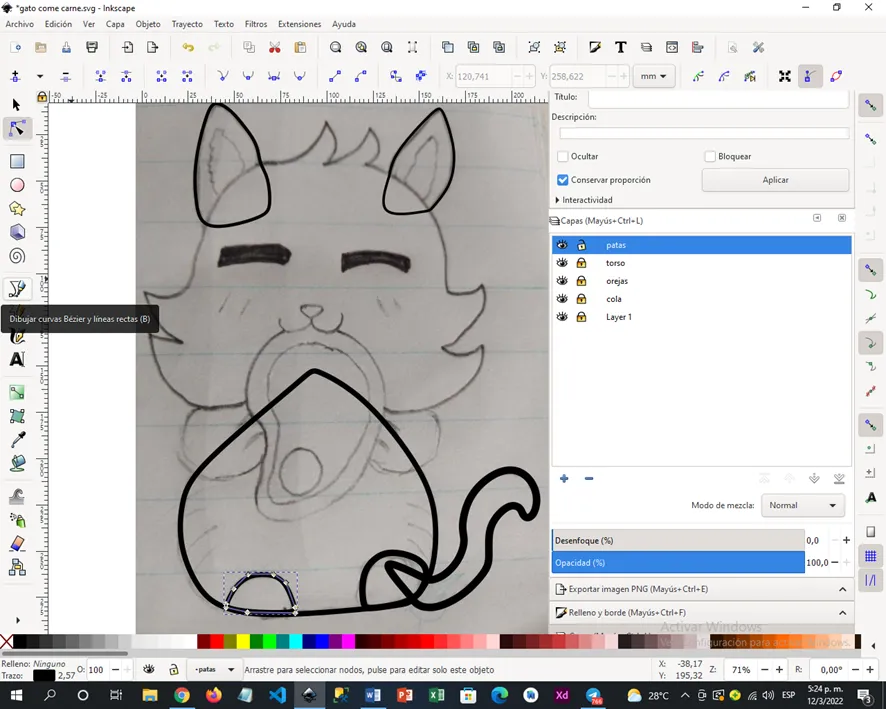Collapse Exportar imagen PNG panel
This screenshot has height=709, width=886.
click(x=842, y=589)
